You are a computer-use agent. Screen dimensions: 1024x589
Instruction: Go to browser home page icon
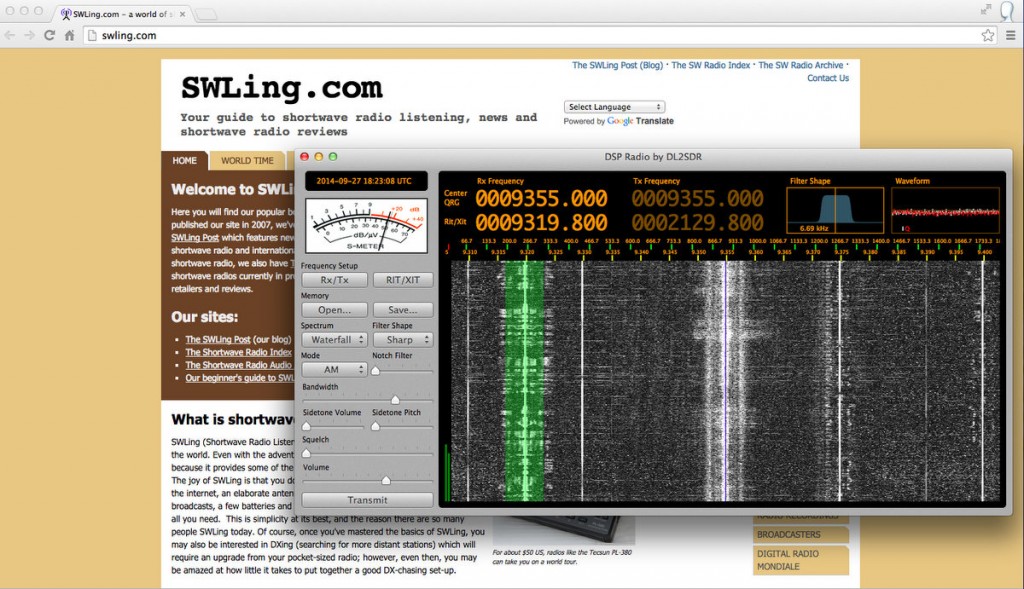click(x=69, y=35)
